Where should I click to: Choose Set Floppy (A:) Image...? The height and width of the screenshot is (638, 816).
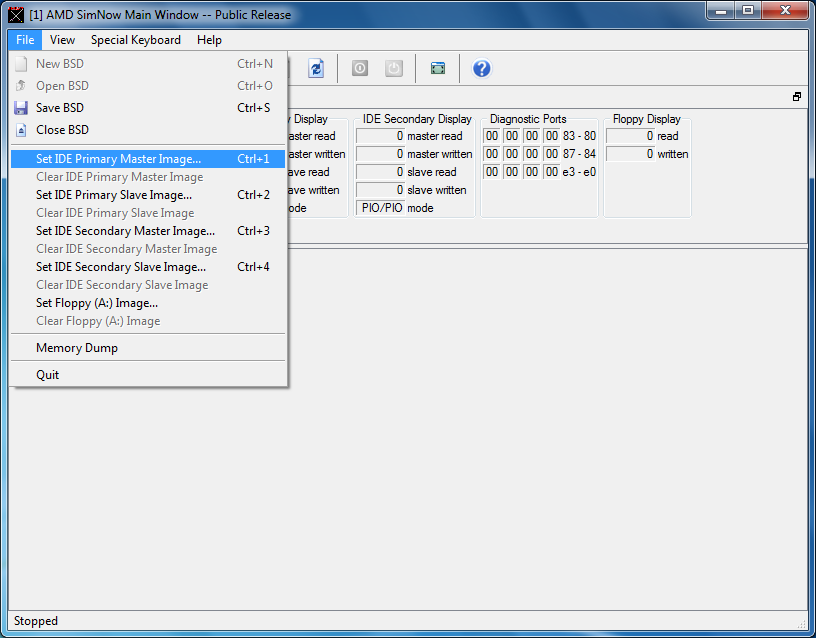148,303
